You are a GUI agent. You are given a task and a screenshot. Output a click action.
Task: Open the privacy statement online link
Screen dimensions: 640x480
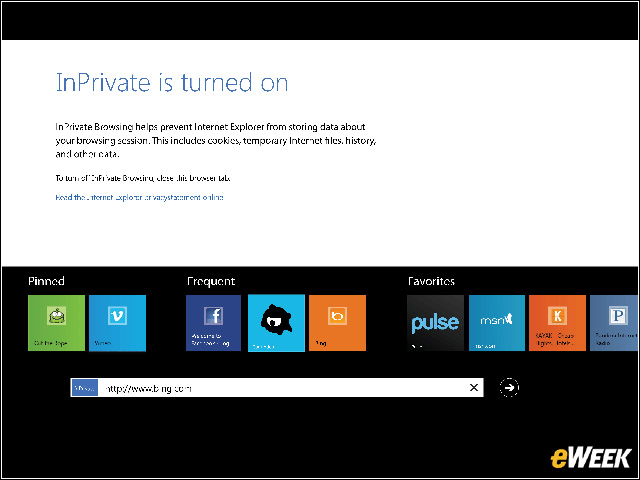139,198
